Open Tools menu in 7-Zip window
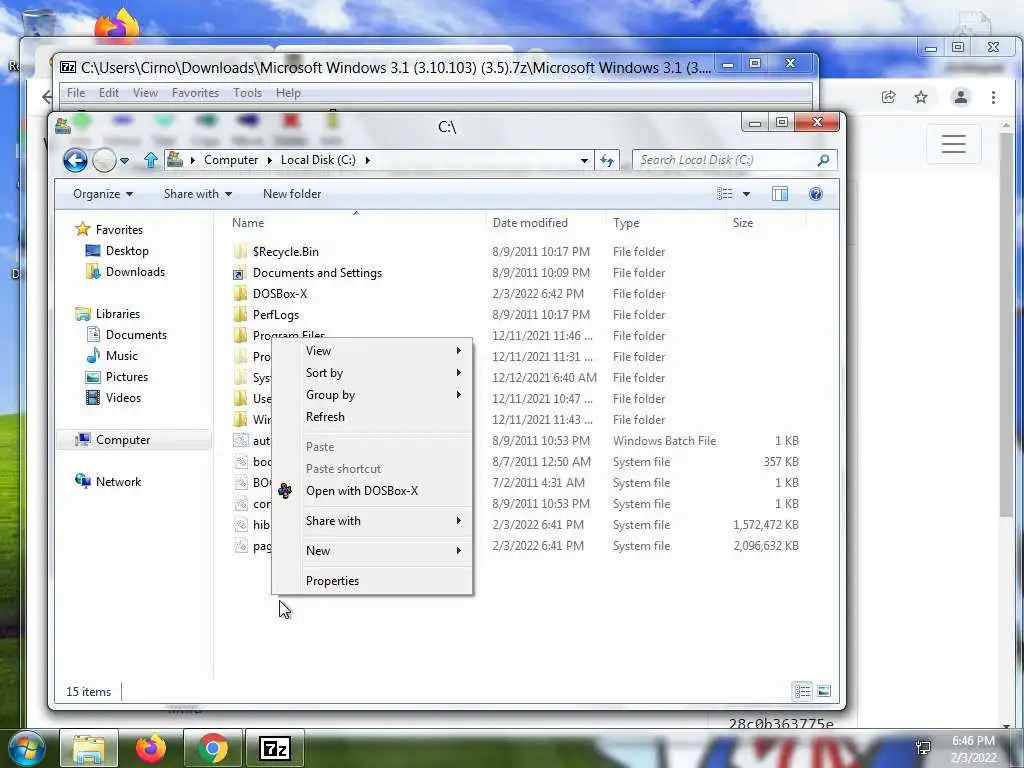 248,93
